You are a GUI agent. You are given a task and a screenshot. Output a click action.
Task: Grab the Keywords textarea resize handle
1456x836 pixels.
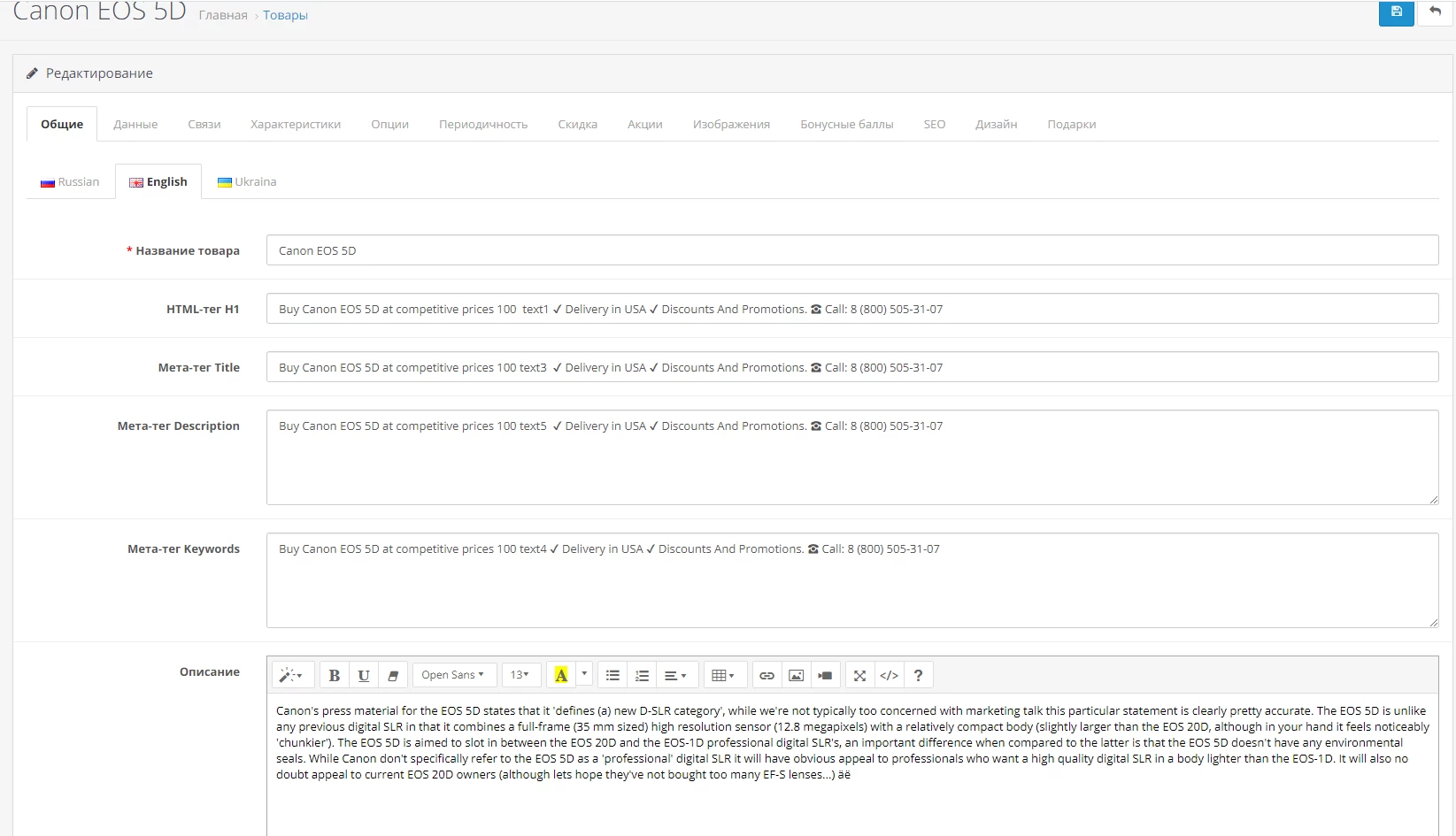1434,623
